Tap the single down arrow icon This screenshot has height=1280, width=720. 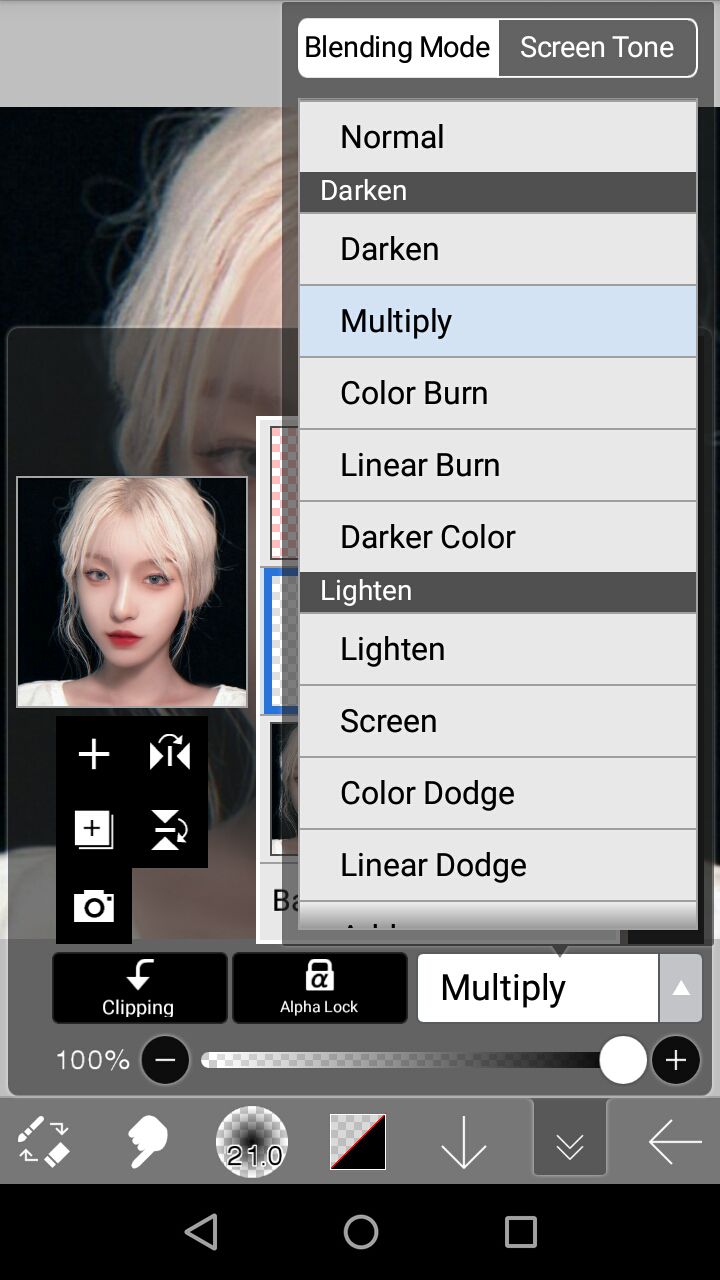pyautogui.click(x=464, y=1141)
